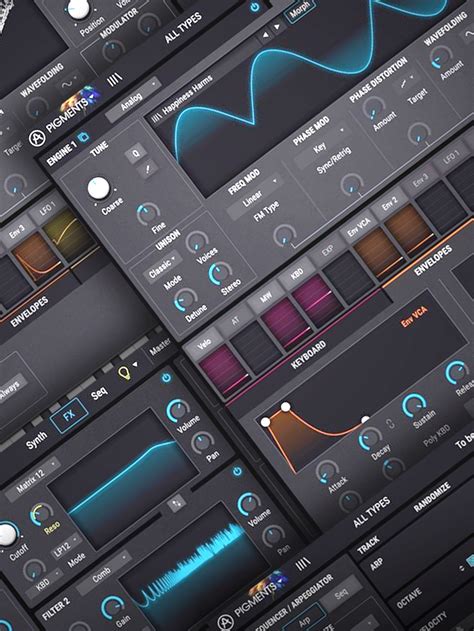
Task: Open library bars icon before Happiness Harms
Action: pos(157,117)
